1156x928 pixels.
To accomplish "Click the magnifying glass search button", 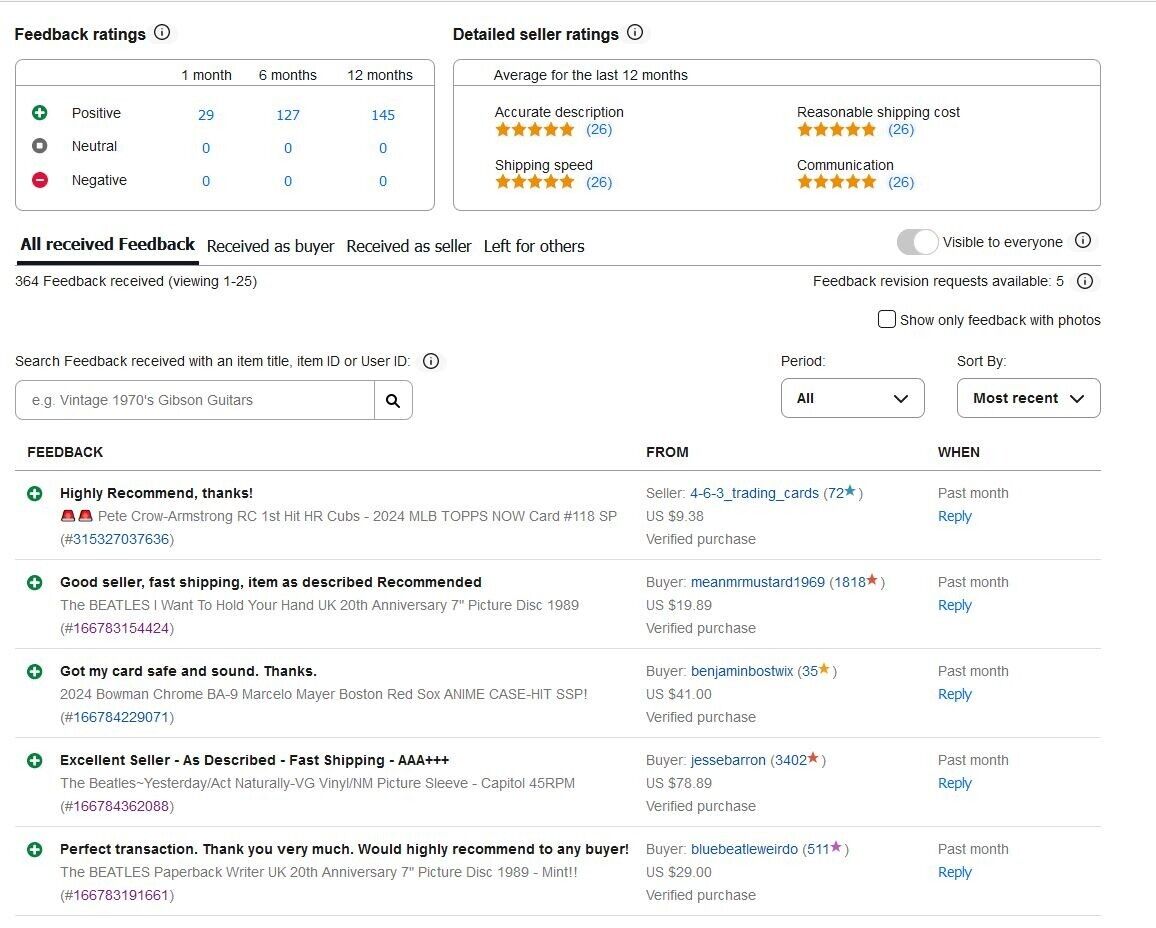I will (393, 400).
